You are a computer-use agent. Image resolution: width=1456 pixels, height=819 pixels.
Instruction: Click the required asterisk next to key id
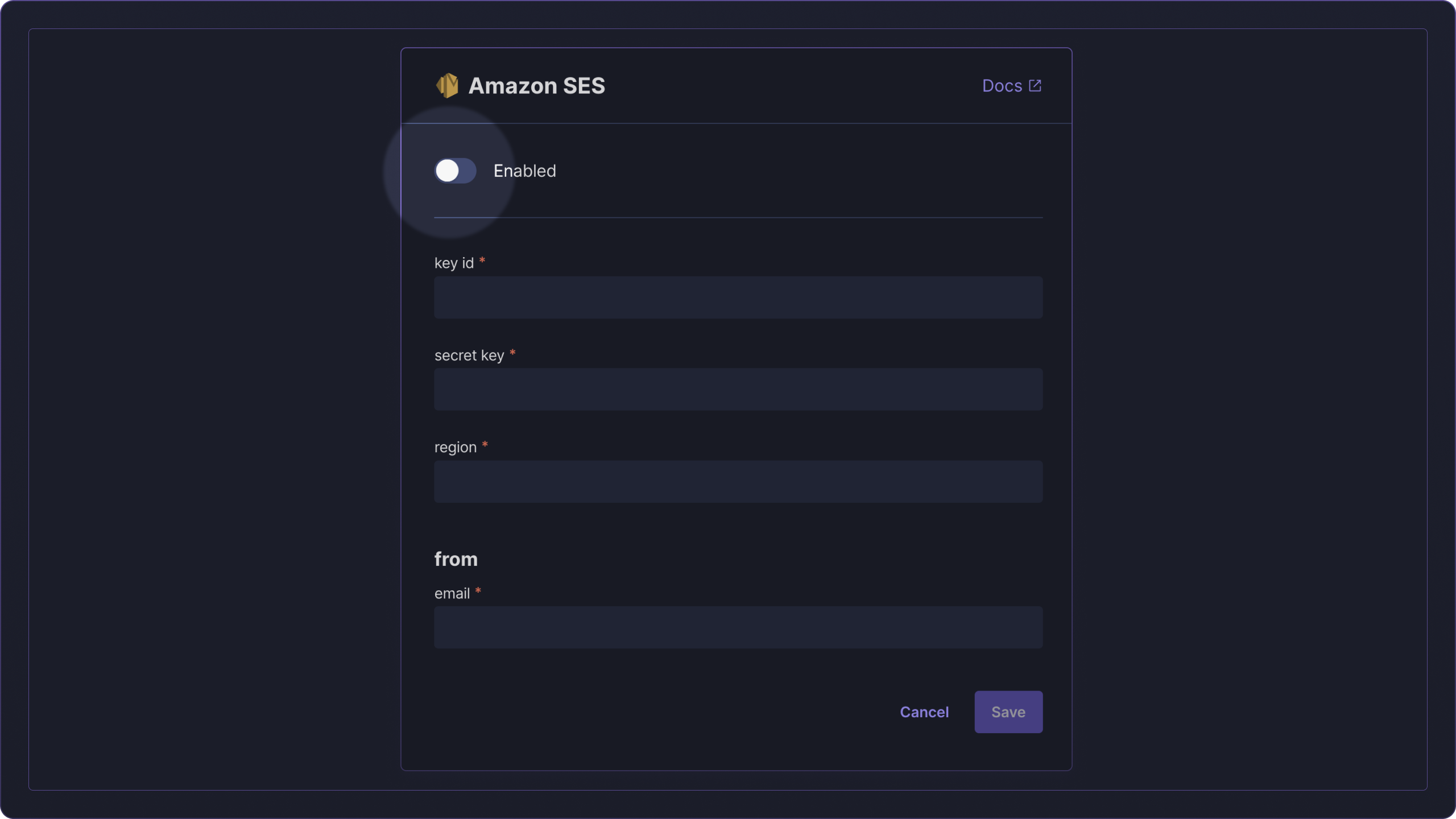[x=482, y=260]
